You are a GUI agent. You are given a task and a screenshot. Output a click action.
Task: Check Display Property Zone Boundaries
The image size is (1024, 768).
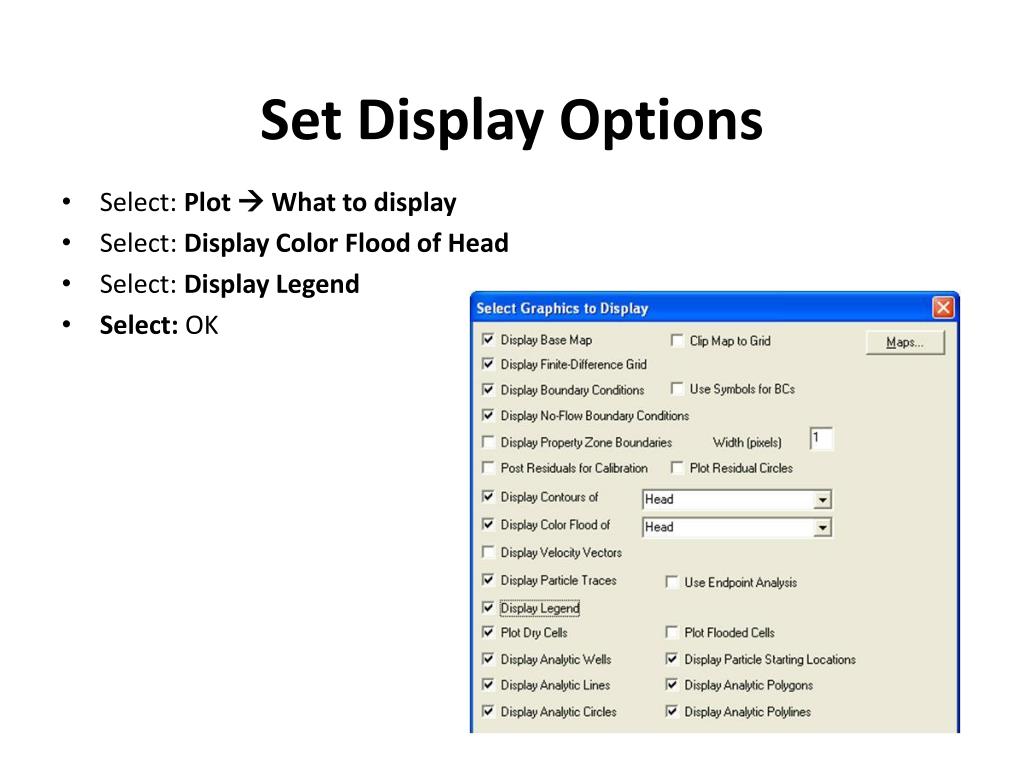pos(488,442)
